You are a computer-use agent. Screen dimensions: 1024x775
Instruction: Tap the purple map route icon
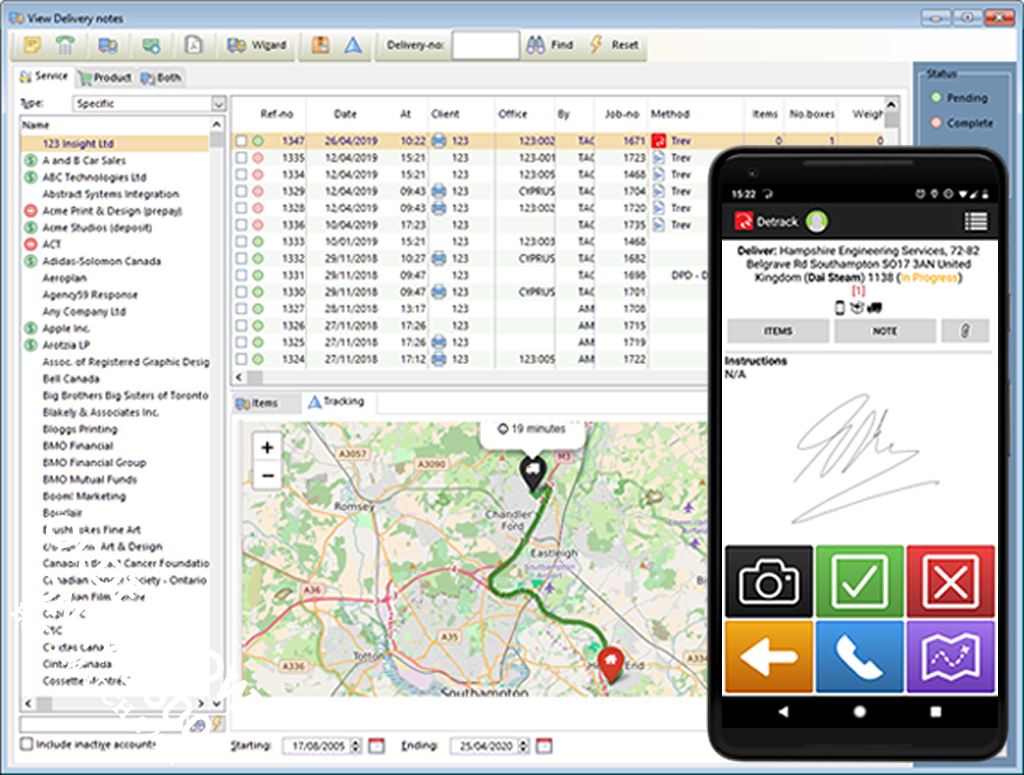[951, 657]
